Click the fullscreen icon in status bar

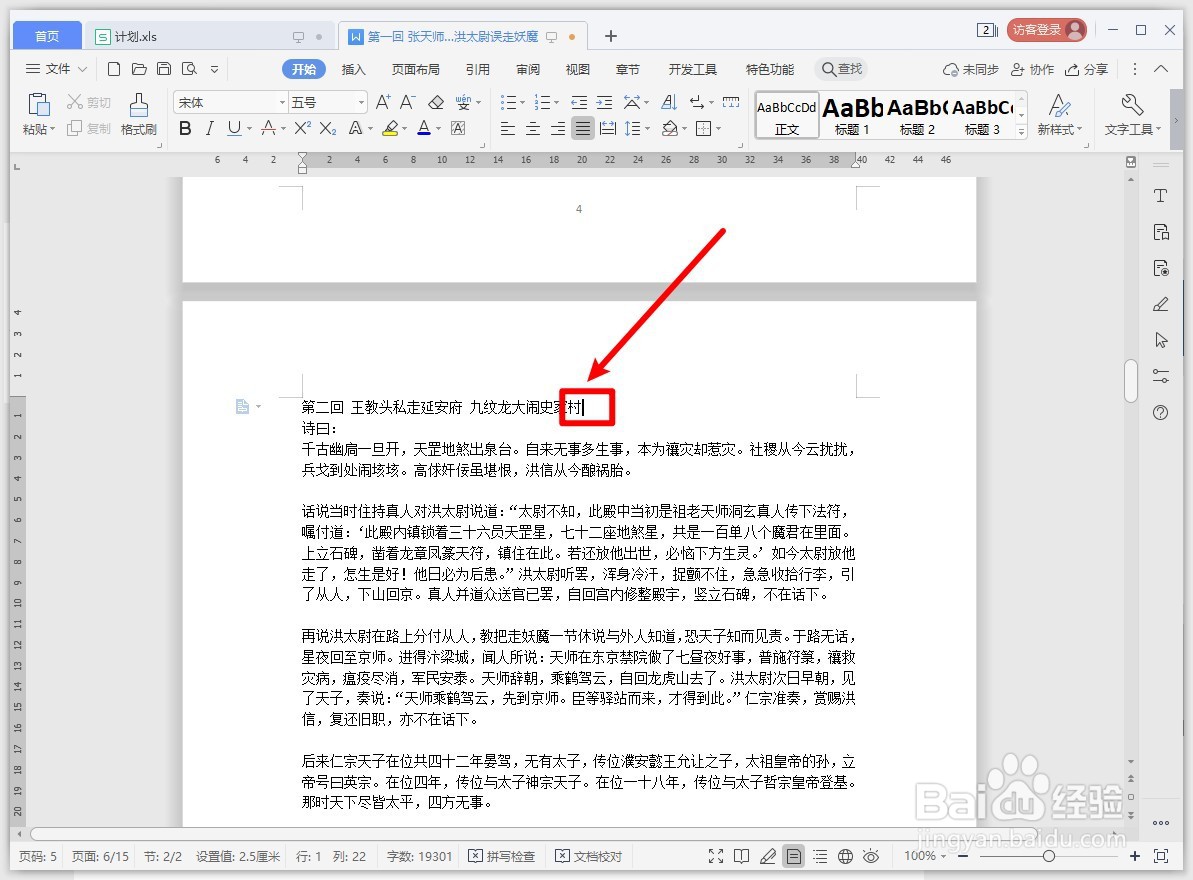point(716,856)
